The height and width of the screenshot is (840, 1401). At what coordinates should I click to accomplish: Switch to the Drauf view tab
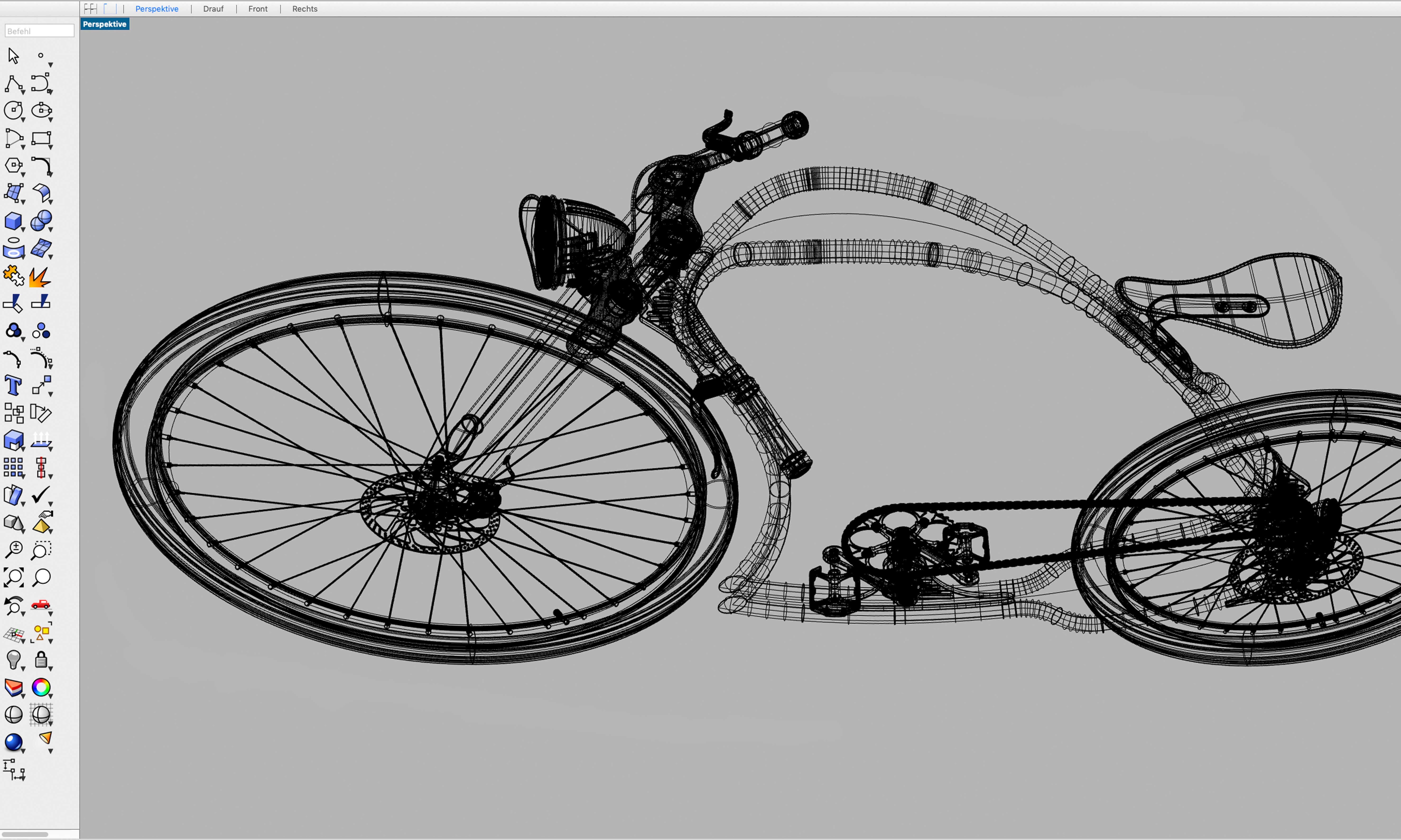[213, 9]
